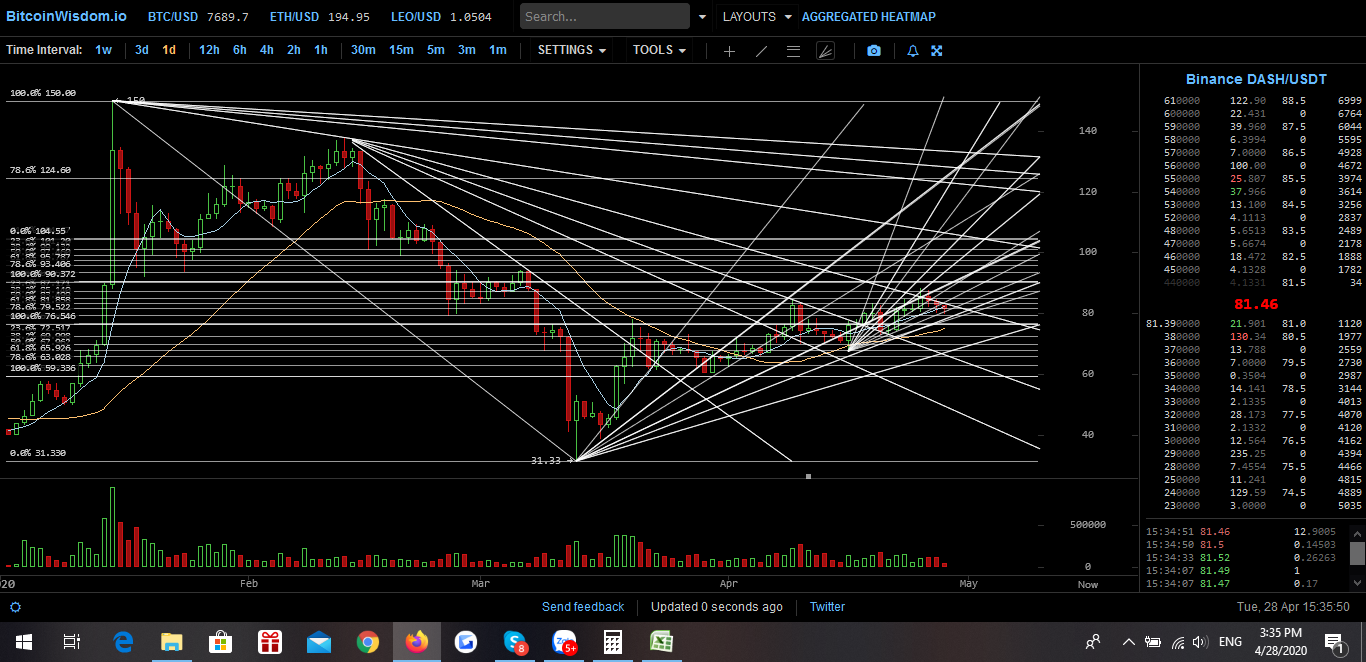Open the LAYOUTS dropdown
Screen dimensions: 1366x662
tap(757, 17)
